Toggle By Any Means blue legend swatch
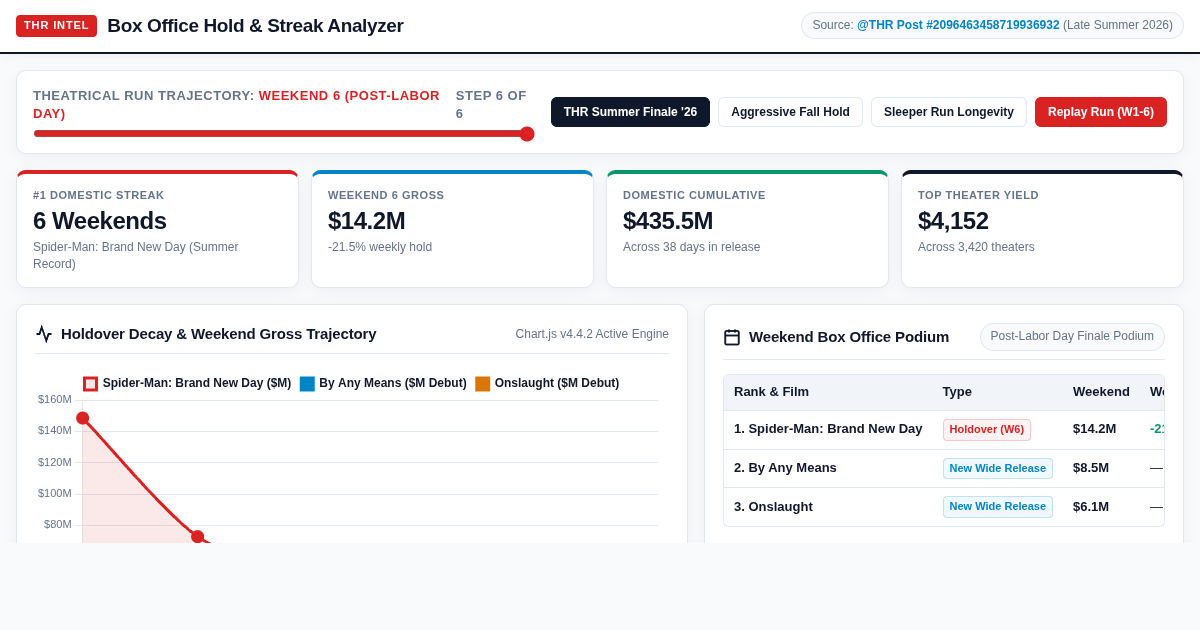Image resolution: width=1200 pixels, height=630 pixels. tap(307, 384)
